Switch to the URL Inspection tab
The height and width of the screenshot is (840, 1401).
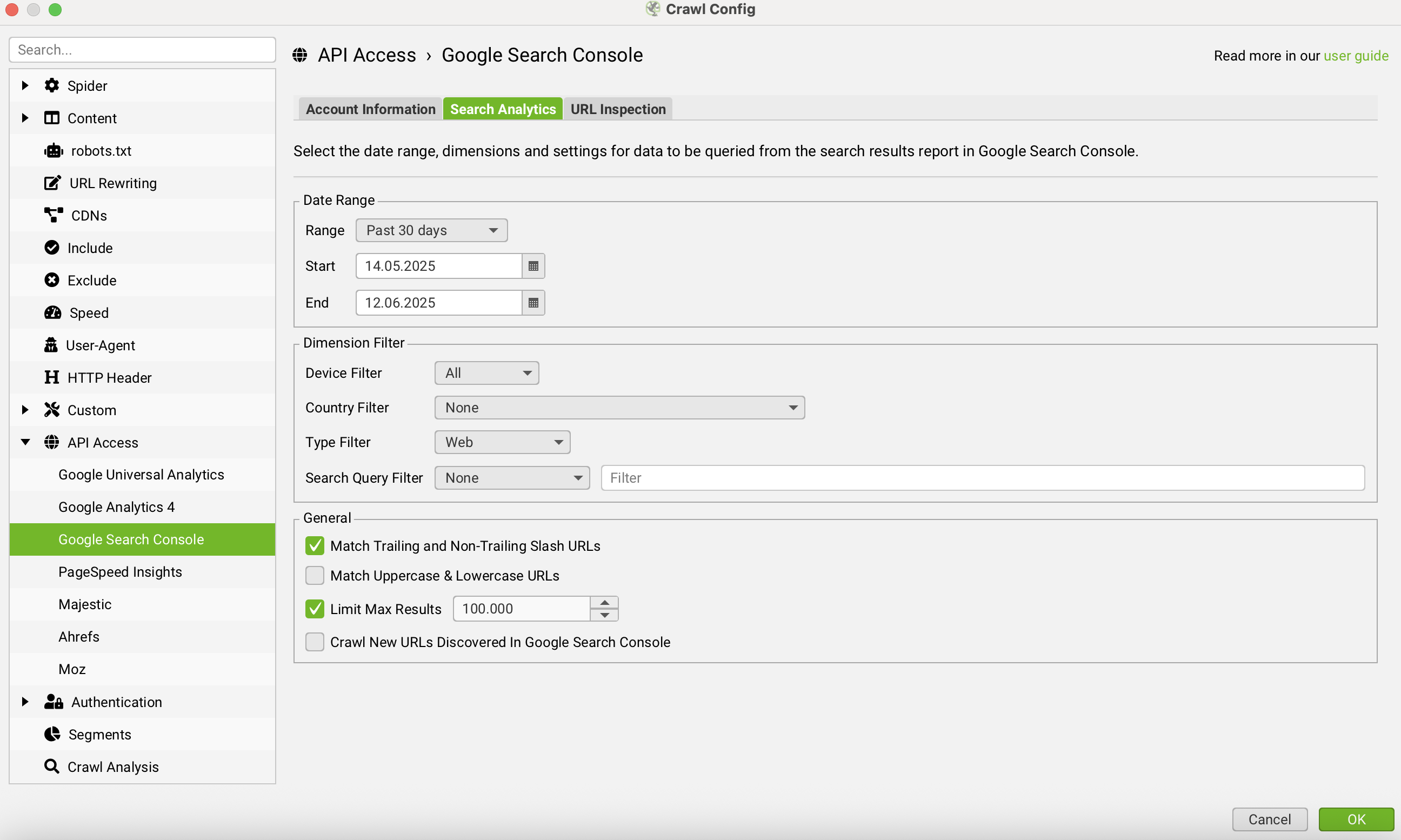[x=617, y=109]
